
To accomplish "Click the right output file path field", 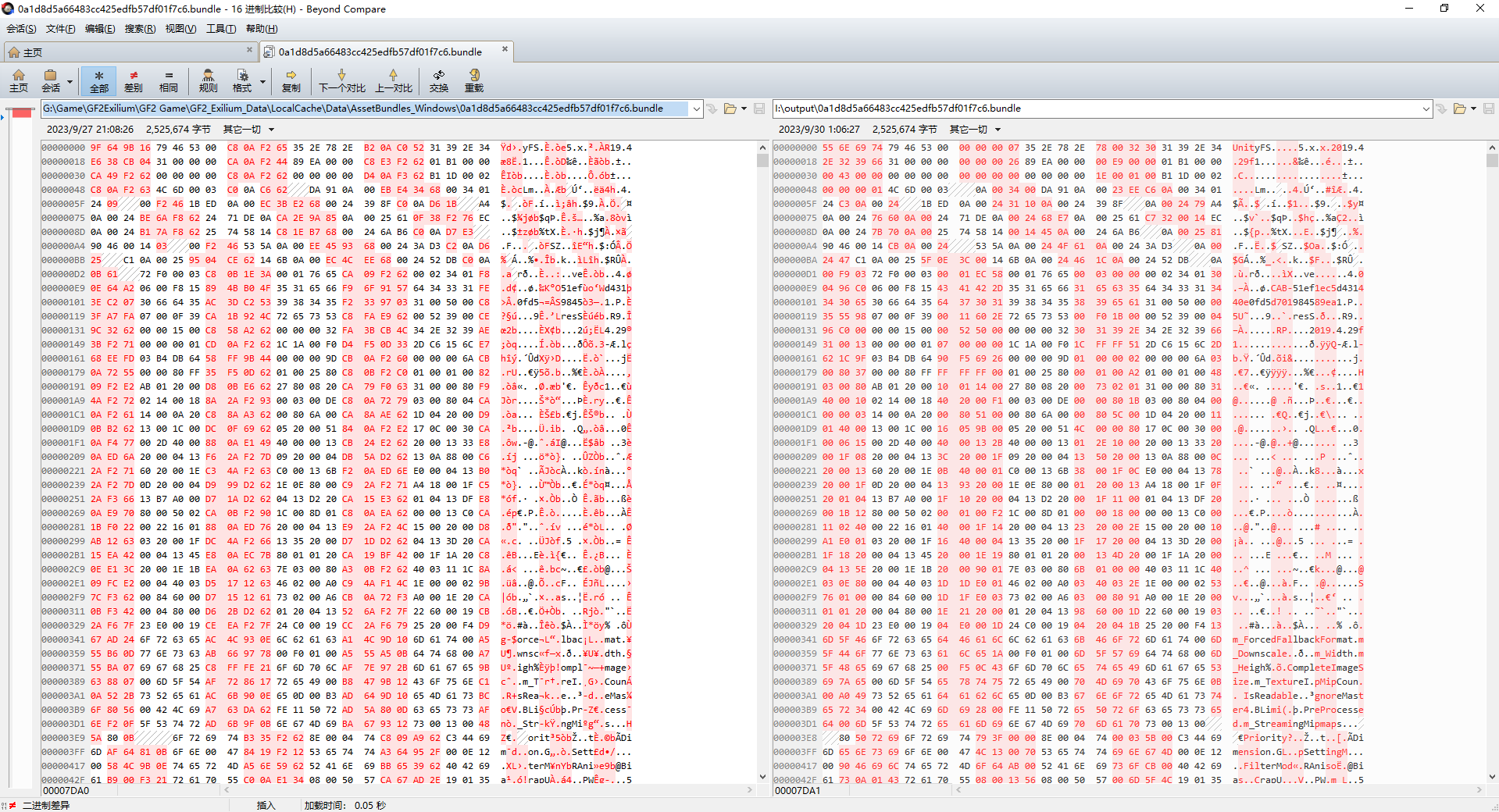I will tap(1094, 109).
